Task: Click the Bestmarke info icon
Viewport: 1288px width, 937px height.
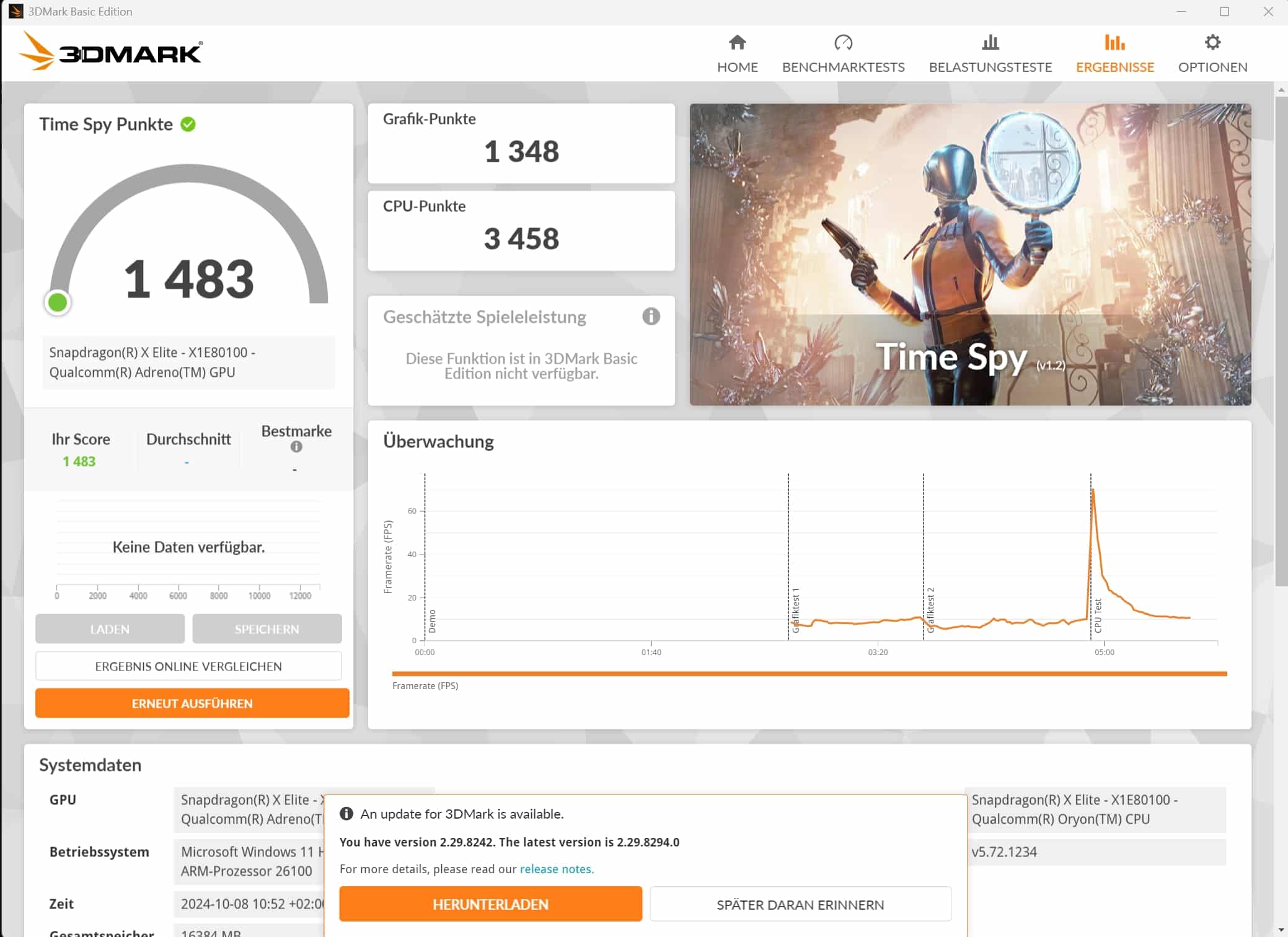Action: (x=296, y=447)
